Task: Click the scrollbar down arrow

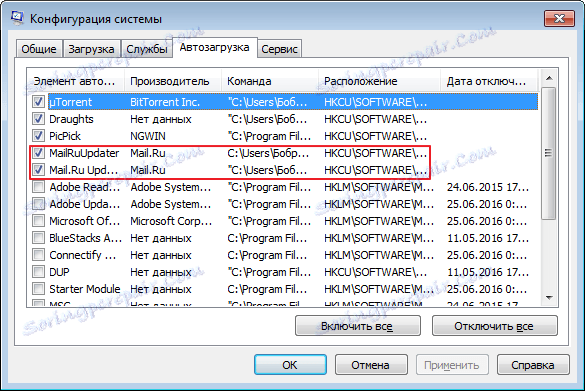Action: point(549,297)
